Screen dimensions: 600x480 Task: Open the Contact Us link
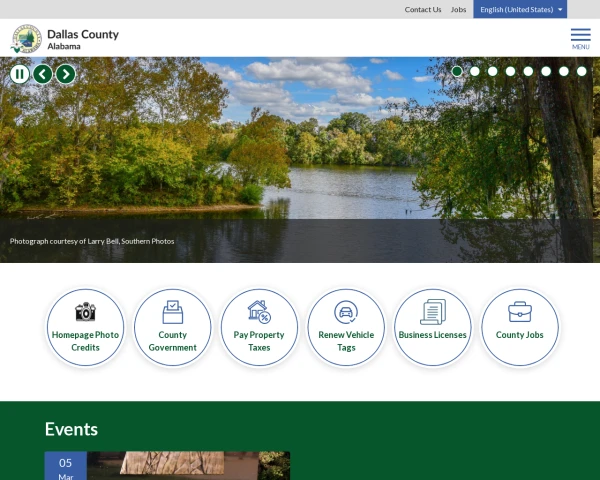tap(422, 9)
